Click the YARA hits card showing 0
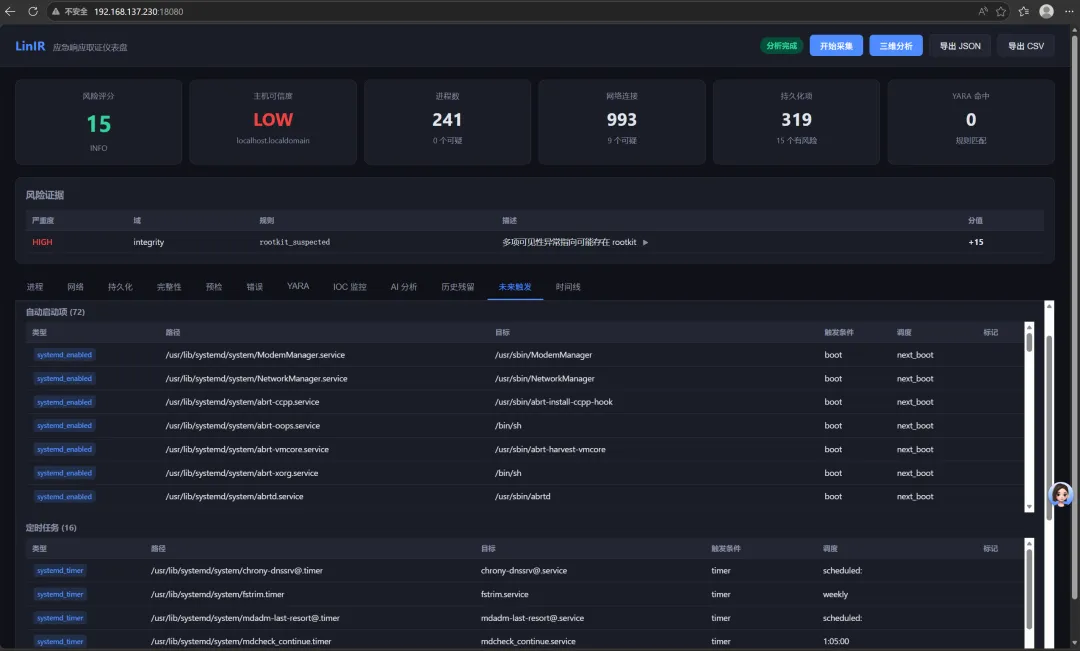Viewport: 1080px width, 651px height. (x=970, y=122)
